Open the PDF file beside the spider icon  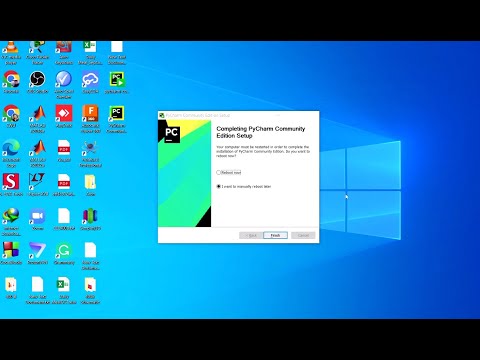tap(64, 151)
